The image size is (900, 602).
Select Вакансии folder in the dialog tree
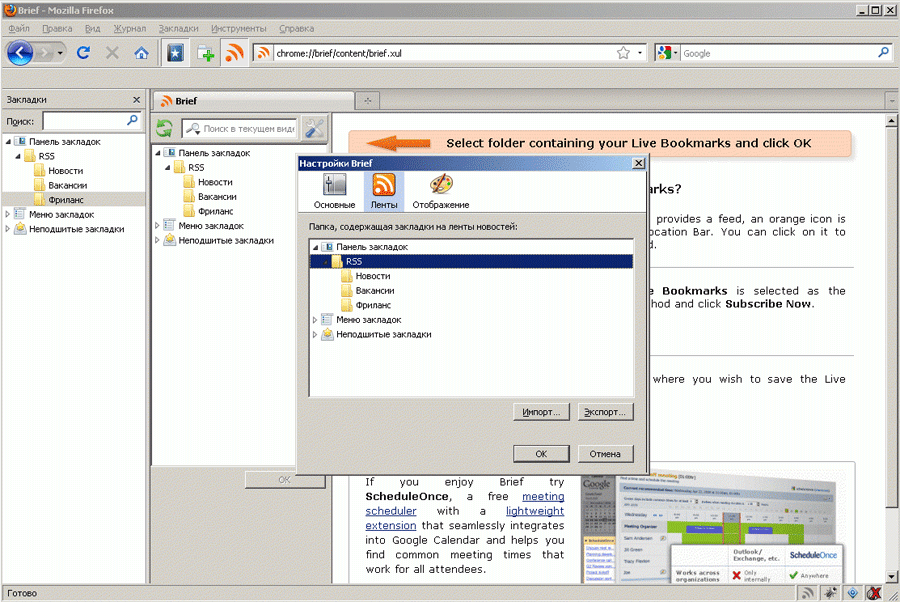[x=374, y=291]
